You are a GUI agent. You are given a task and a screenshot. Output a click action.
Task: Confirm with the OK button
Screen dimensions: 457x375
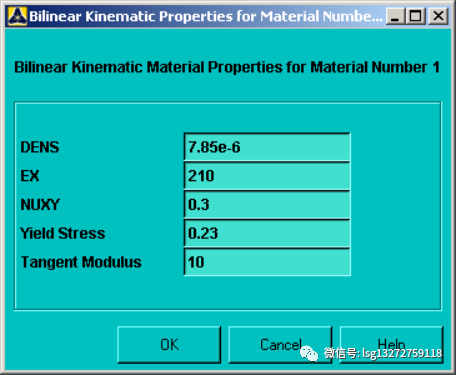click(x=169, y=345)
